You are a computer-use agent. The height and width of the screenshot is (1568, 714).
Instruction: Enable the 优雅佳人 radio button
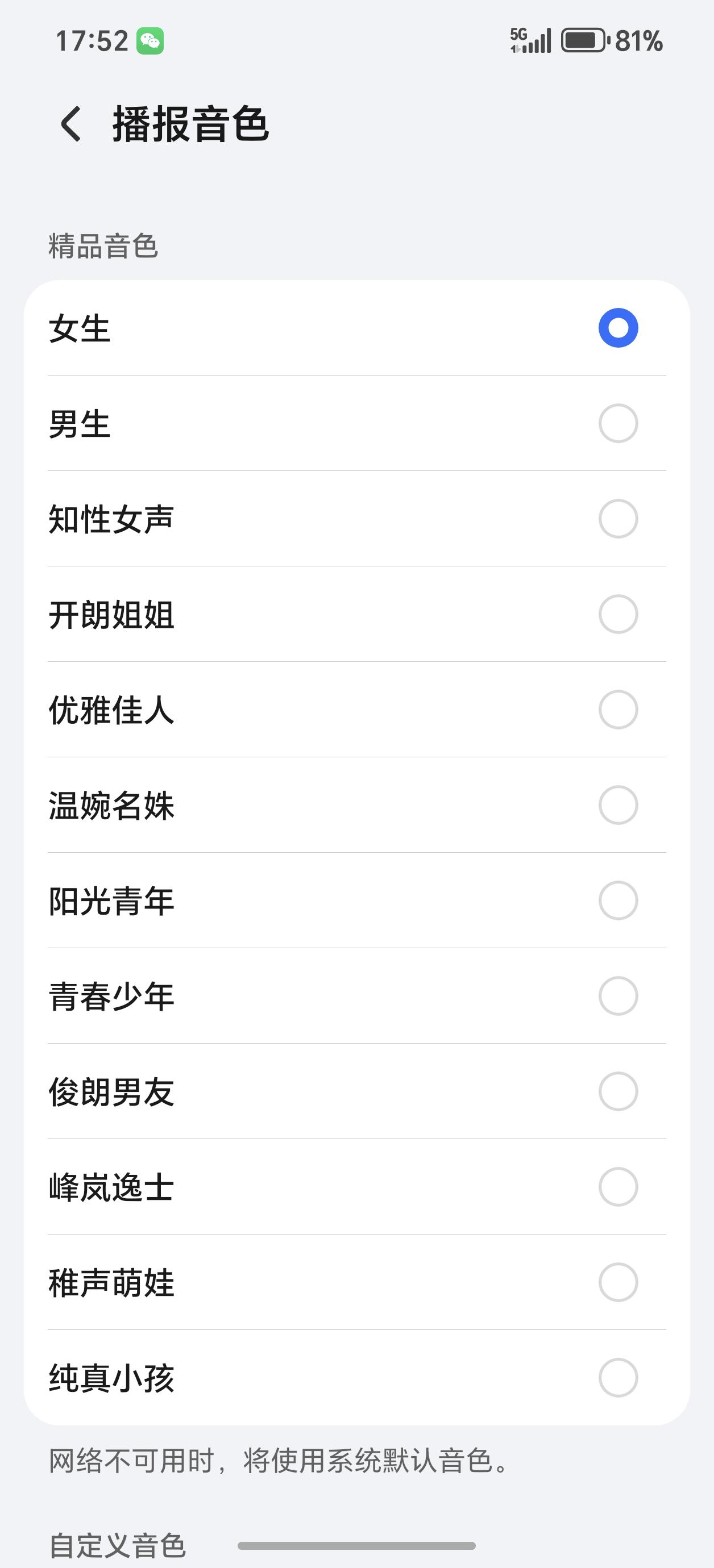[618, 710]
